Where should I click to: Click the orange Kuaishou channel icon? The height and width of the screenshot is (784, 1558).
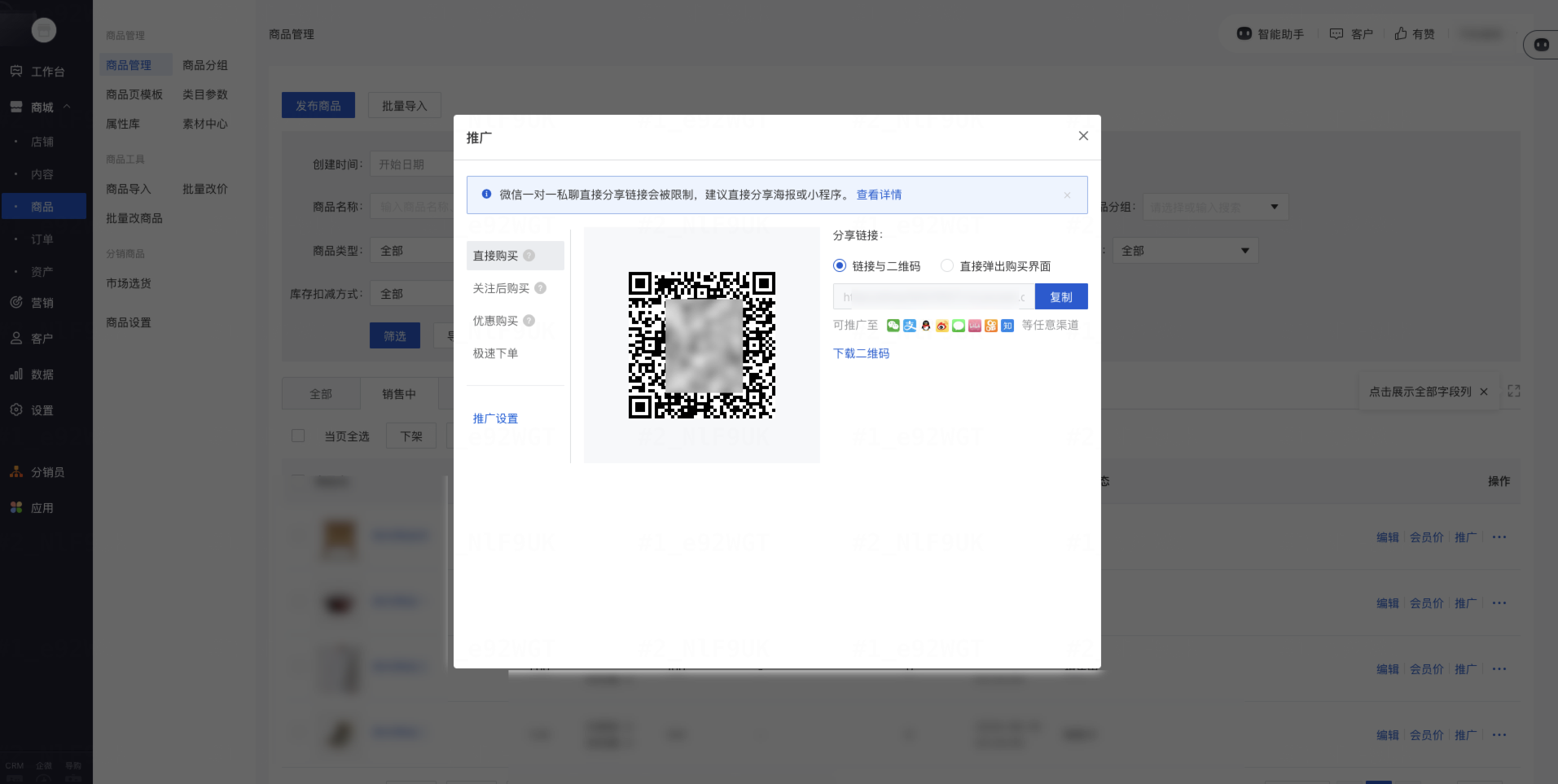click(991, 326)
